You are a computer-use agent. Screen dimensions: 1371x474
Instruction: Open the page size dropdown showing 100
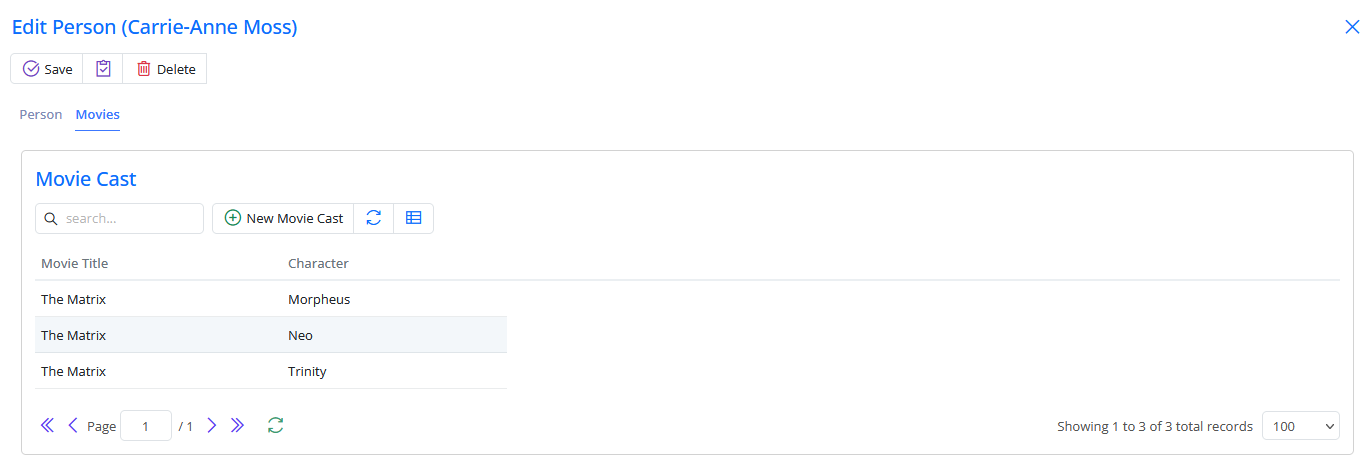pyautogui.click(x=1300, y=426)
